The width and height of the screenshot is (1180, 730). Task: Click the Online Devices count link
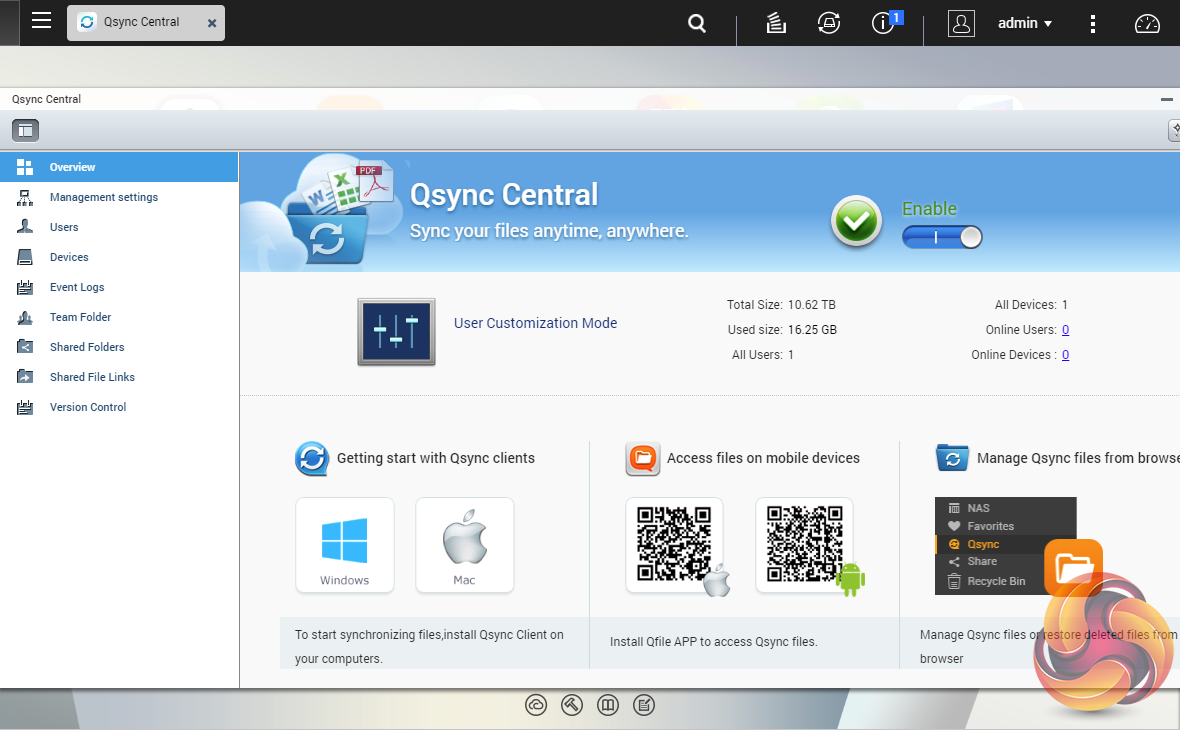coord(1065,355)
